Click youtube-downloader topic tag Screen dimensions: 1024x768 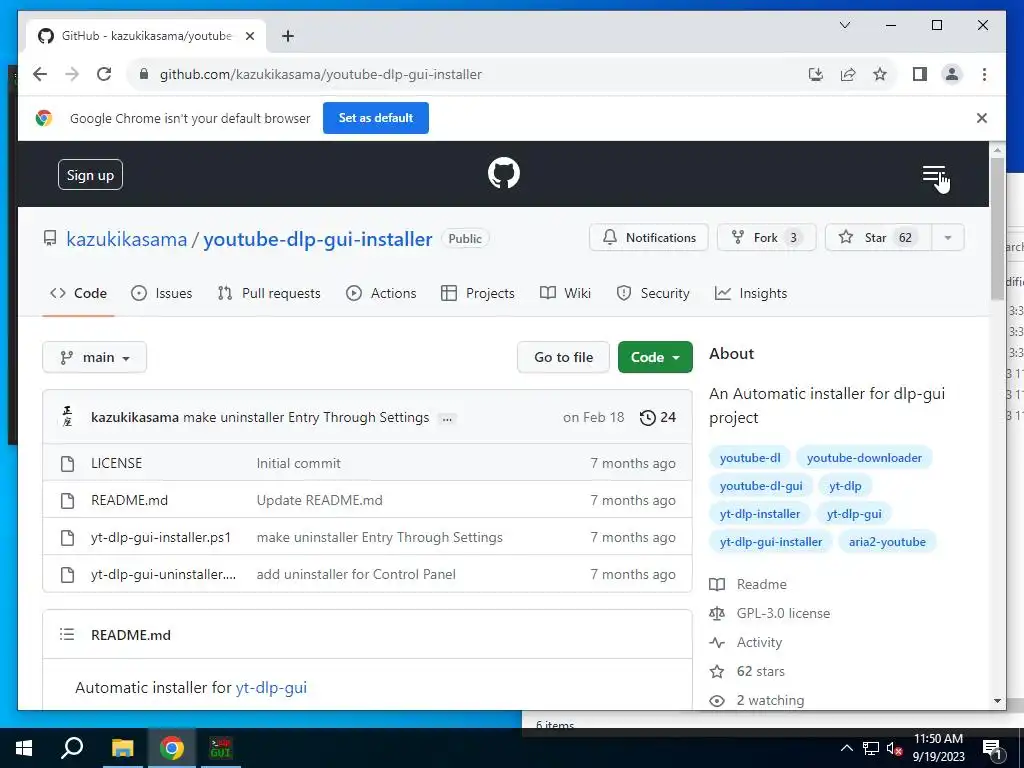[x=864, y=458]
